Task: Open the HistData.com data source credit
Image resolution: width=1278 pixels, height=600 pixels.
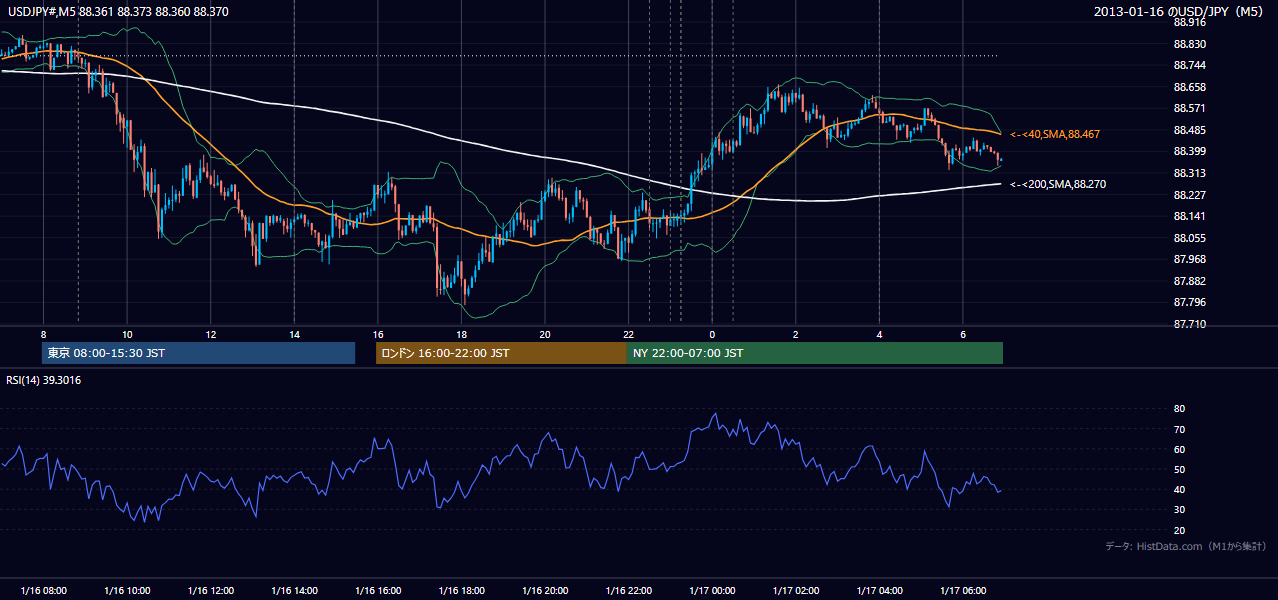Action: [1186, 546]
